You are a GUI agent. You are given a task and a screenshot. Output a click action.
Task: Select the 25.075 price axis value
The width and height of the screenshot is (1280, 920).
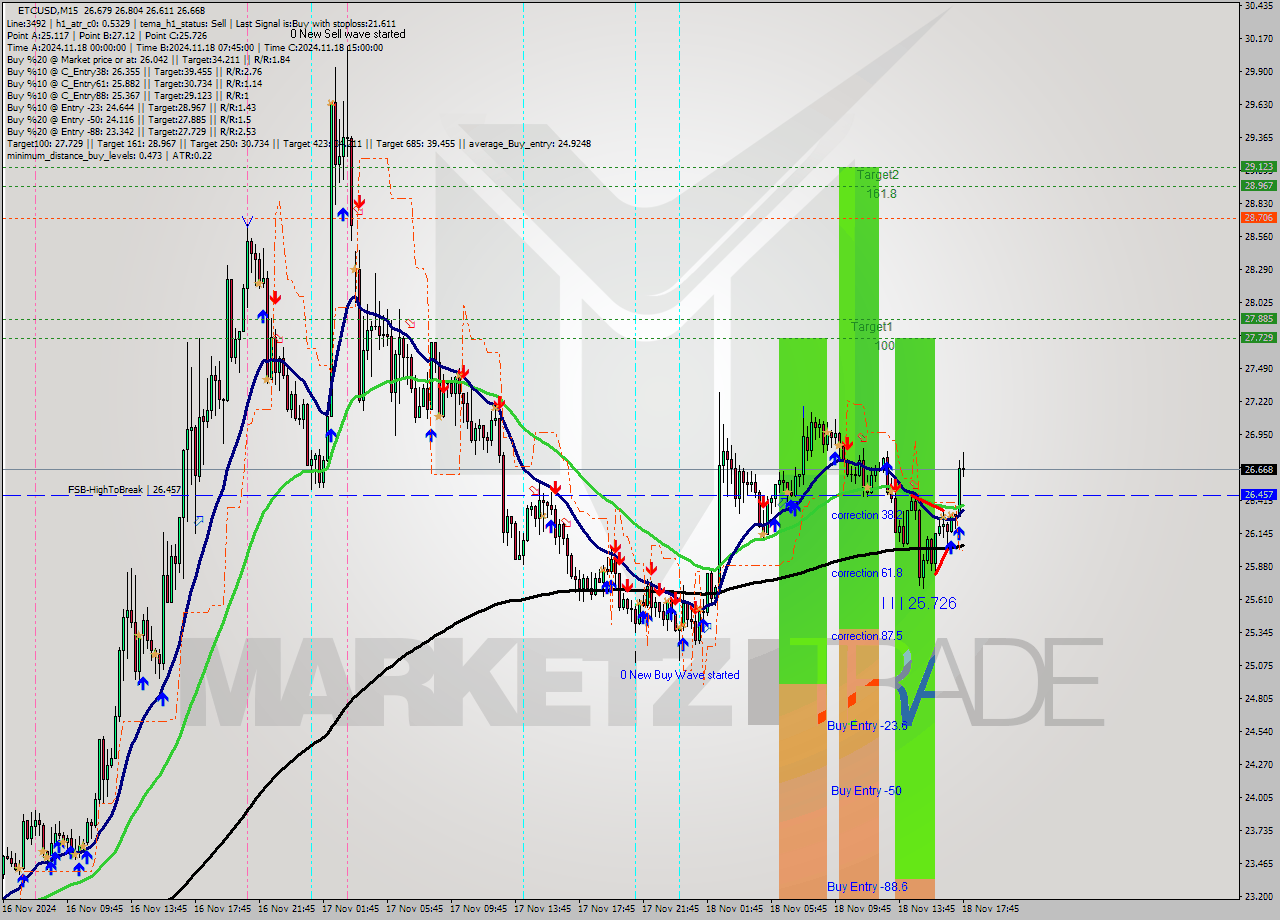point(1258,666)
